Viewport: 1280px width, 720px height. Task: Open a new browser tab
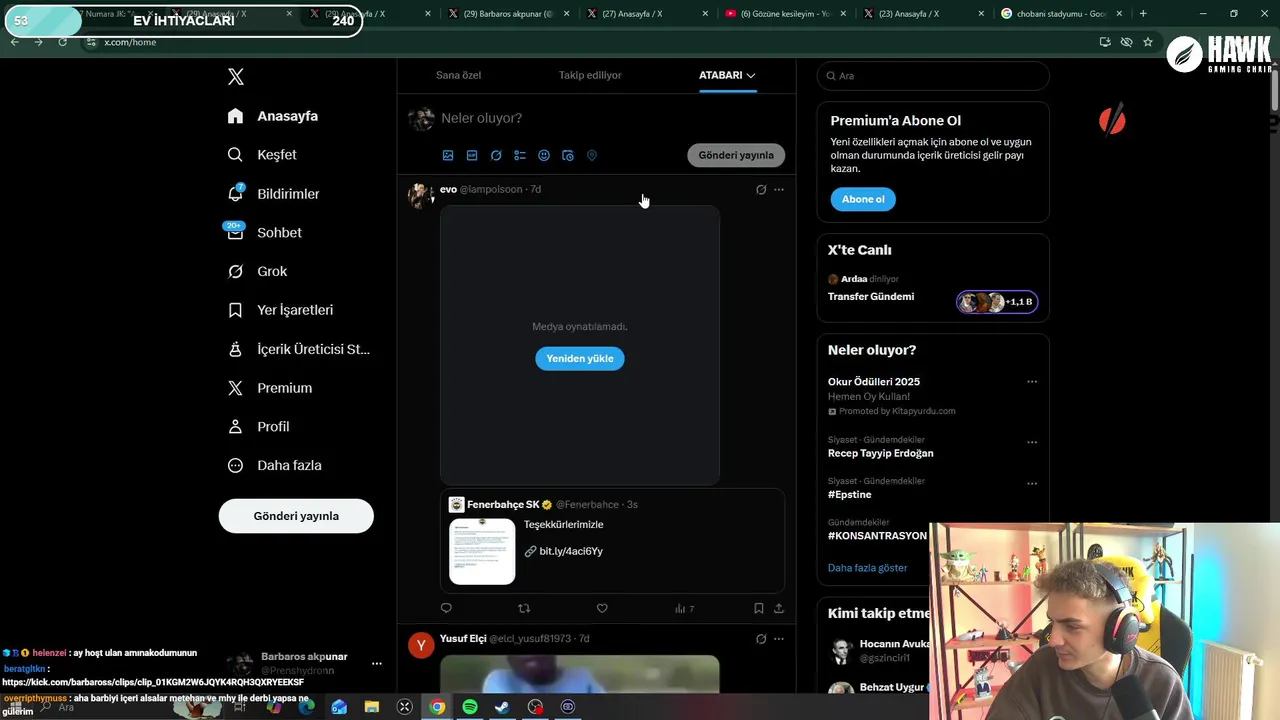point(1143,14)
